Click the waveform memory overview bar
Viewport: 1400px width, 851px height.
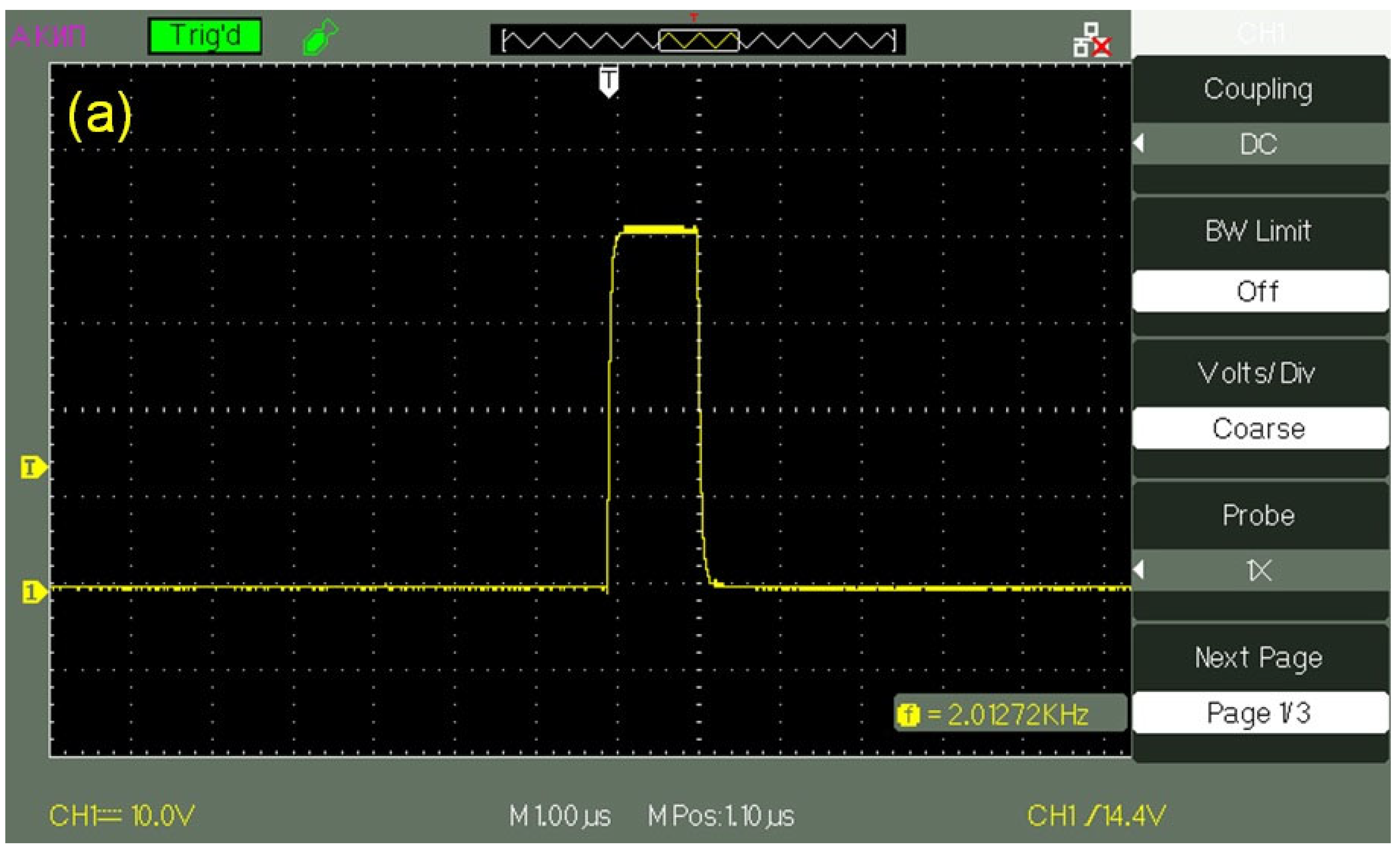698,40
